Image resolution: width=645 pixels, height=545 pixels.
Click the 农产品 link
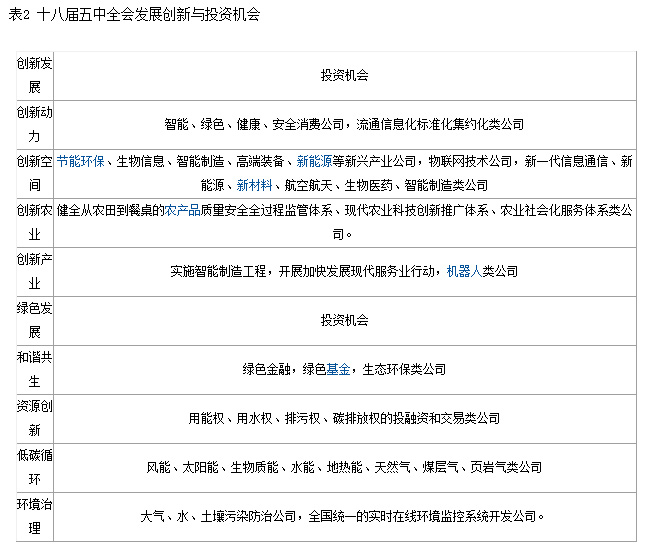pyautogui.click(x=183, y=210)
